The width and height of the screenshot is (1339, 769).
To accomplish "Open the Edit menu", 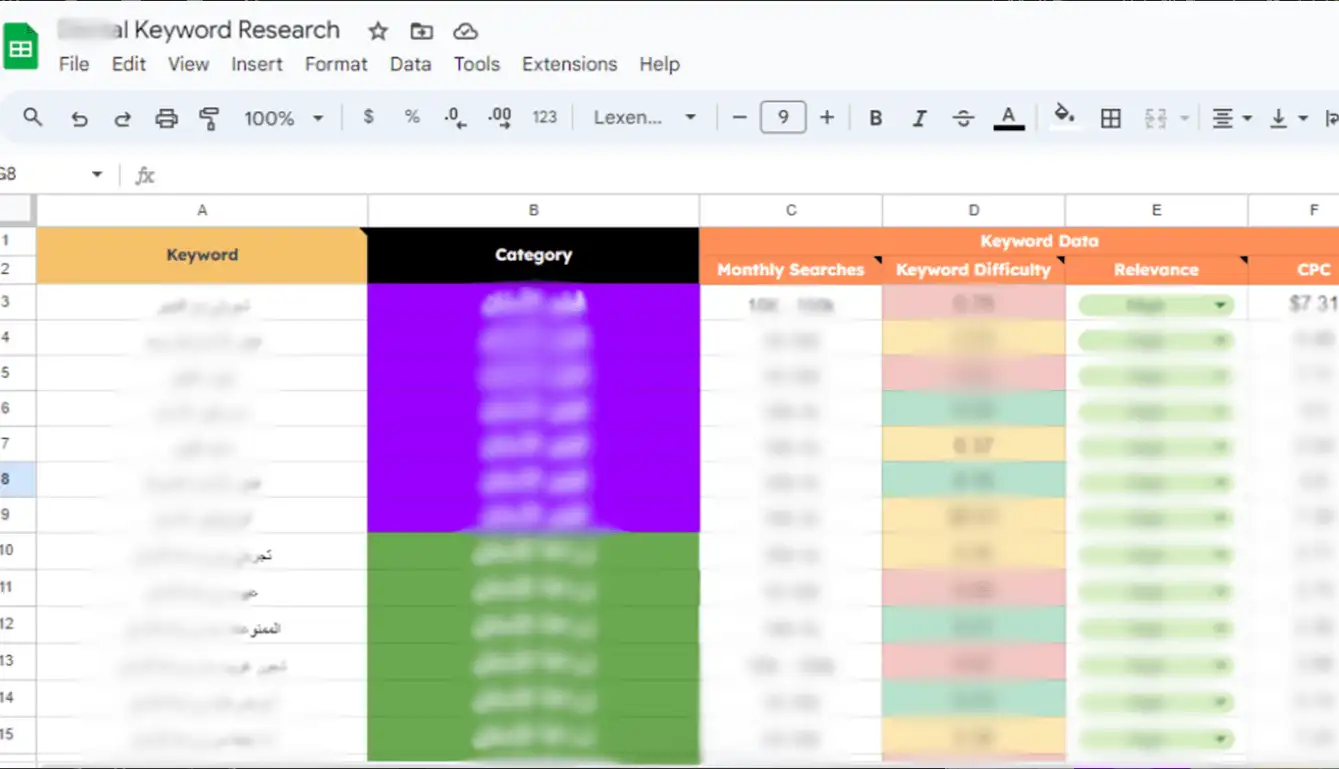I will pos(129,64).
